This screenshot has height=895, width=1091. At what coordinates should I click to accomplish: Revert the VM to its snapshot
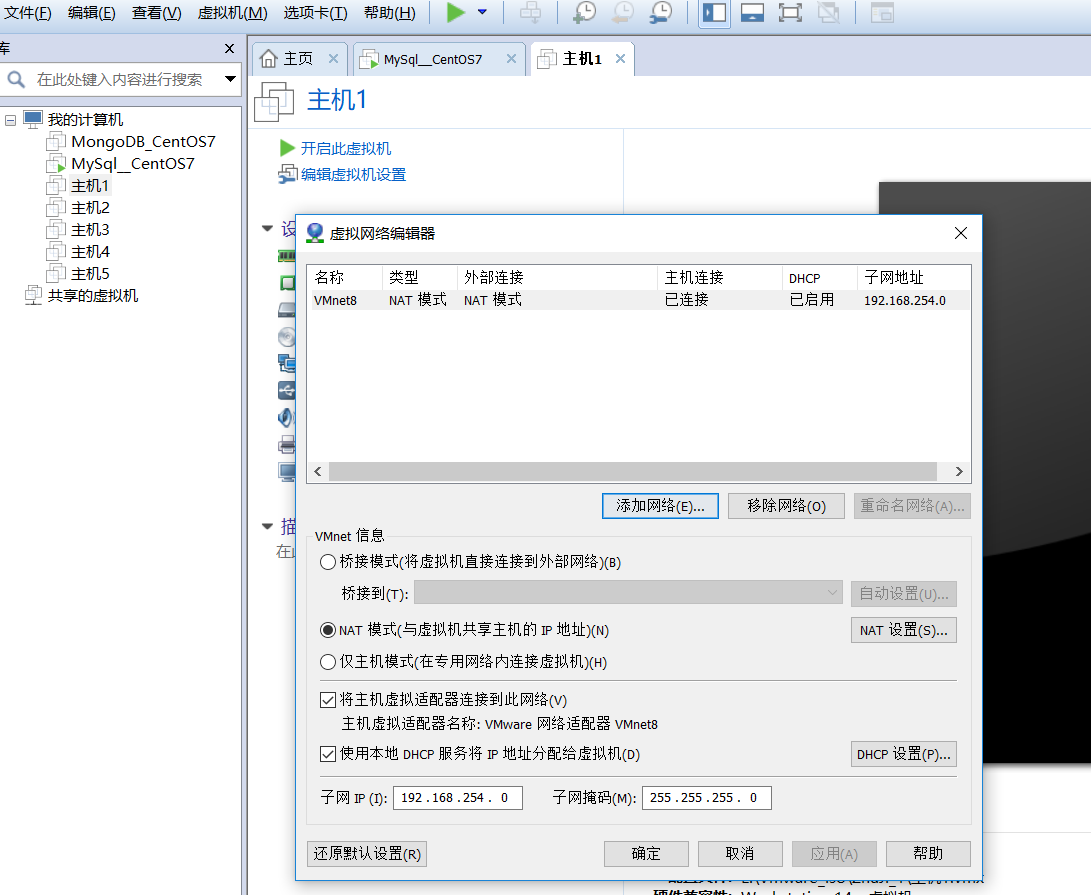[625, 14]
